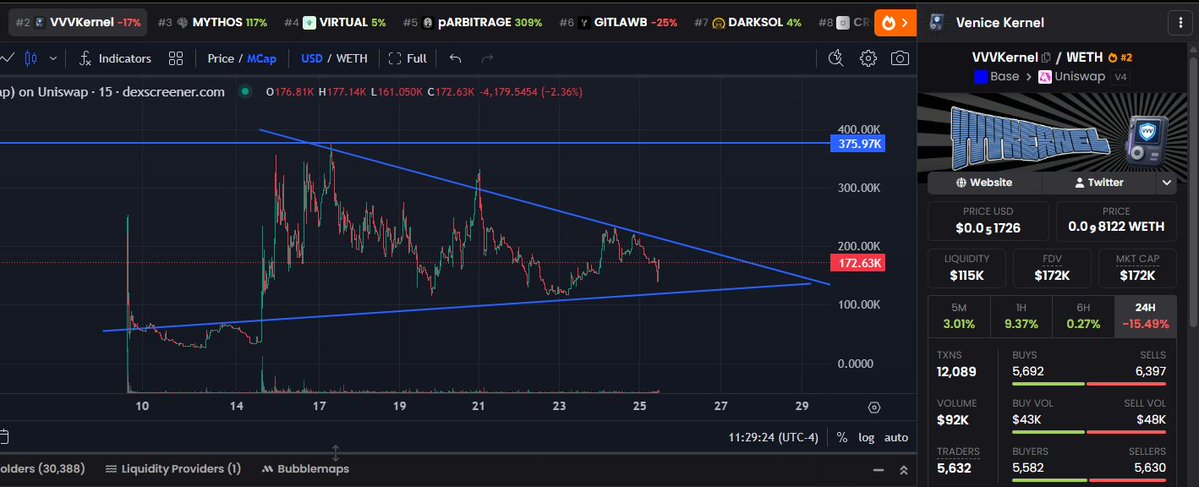
Task: Select the #3 MYTHOS trending tab
Action: (x=212, y=23)
